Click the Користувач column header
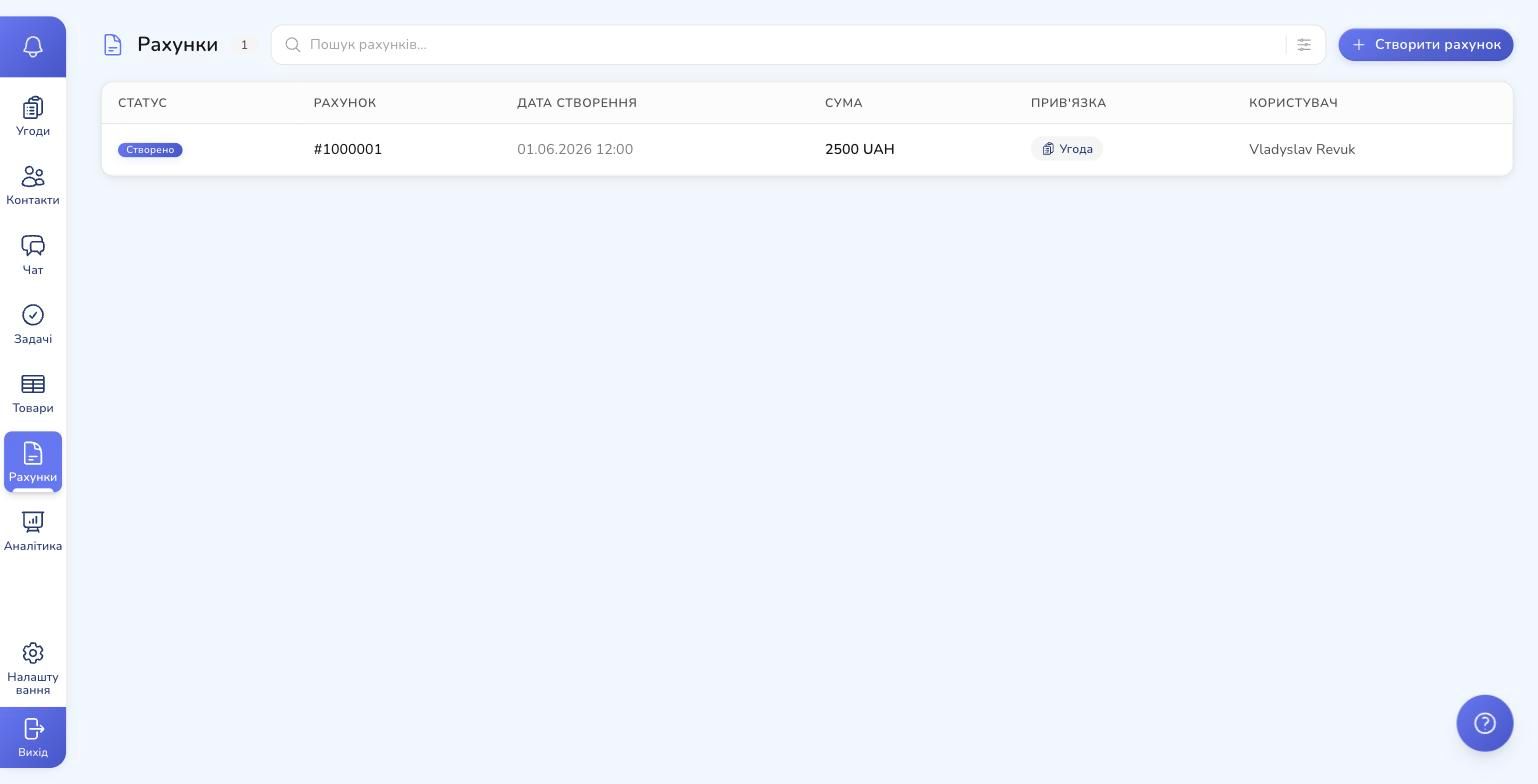The width and height of the screenshot is (1538, 784). point(1293,103)
